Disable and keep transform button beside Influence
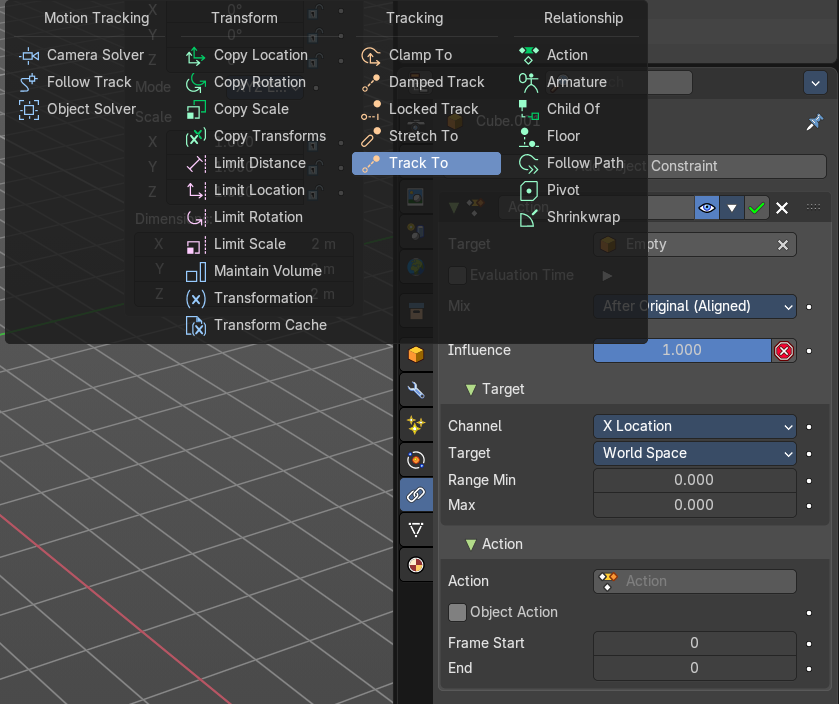 point(784,351)
